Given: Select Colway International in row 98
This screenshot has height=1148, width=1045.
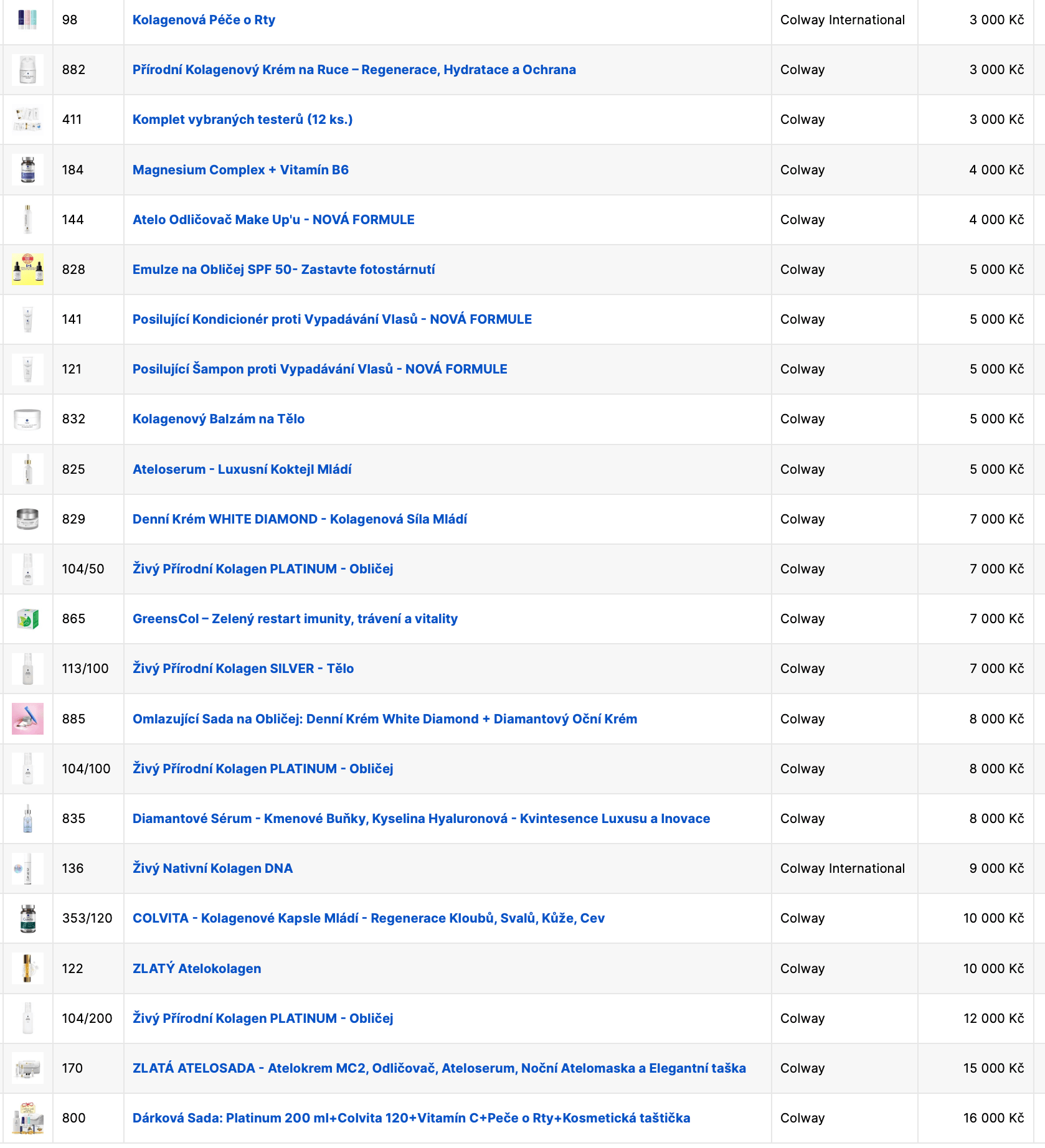Looking at the screenshot, I should (x=843, y=20).
